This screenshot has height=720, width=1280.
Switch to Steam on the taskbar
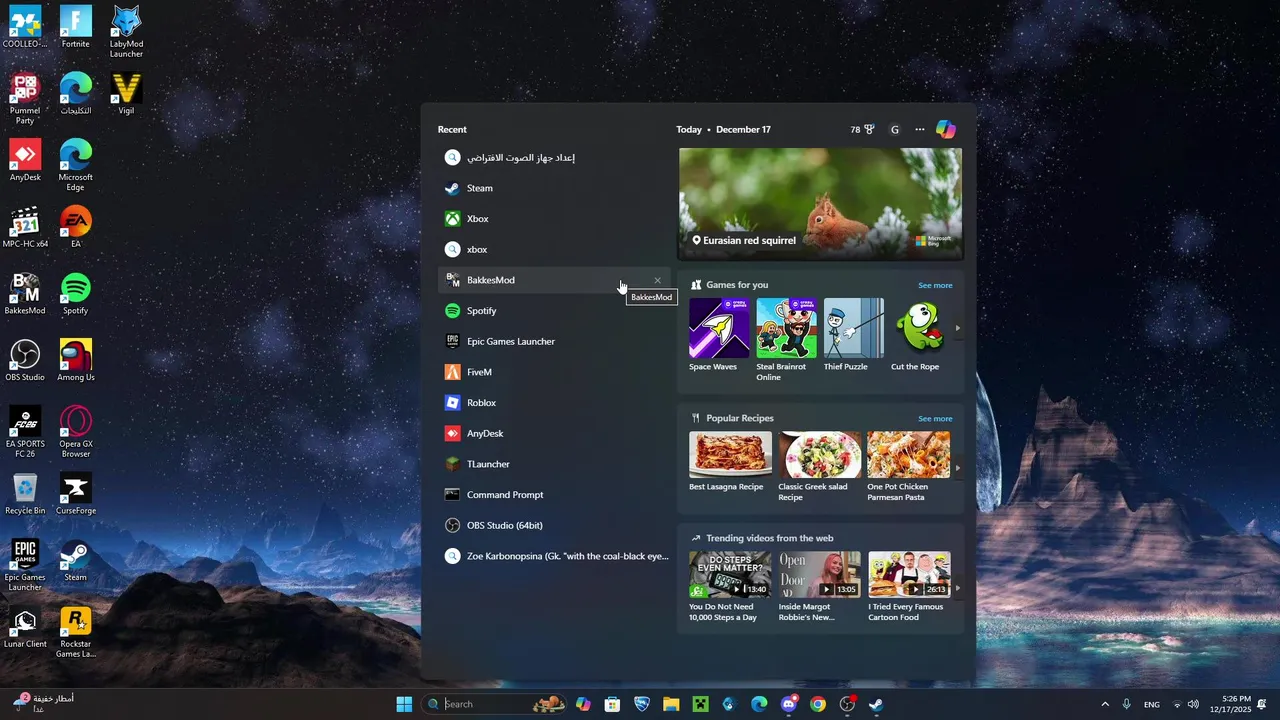click(876, 704)
